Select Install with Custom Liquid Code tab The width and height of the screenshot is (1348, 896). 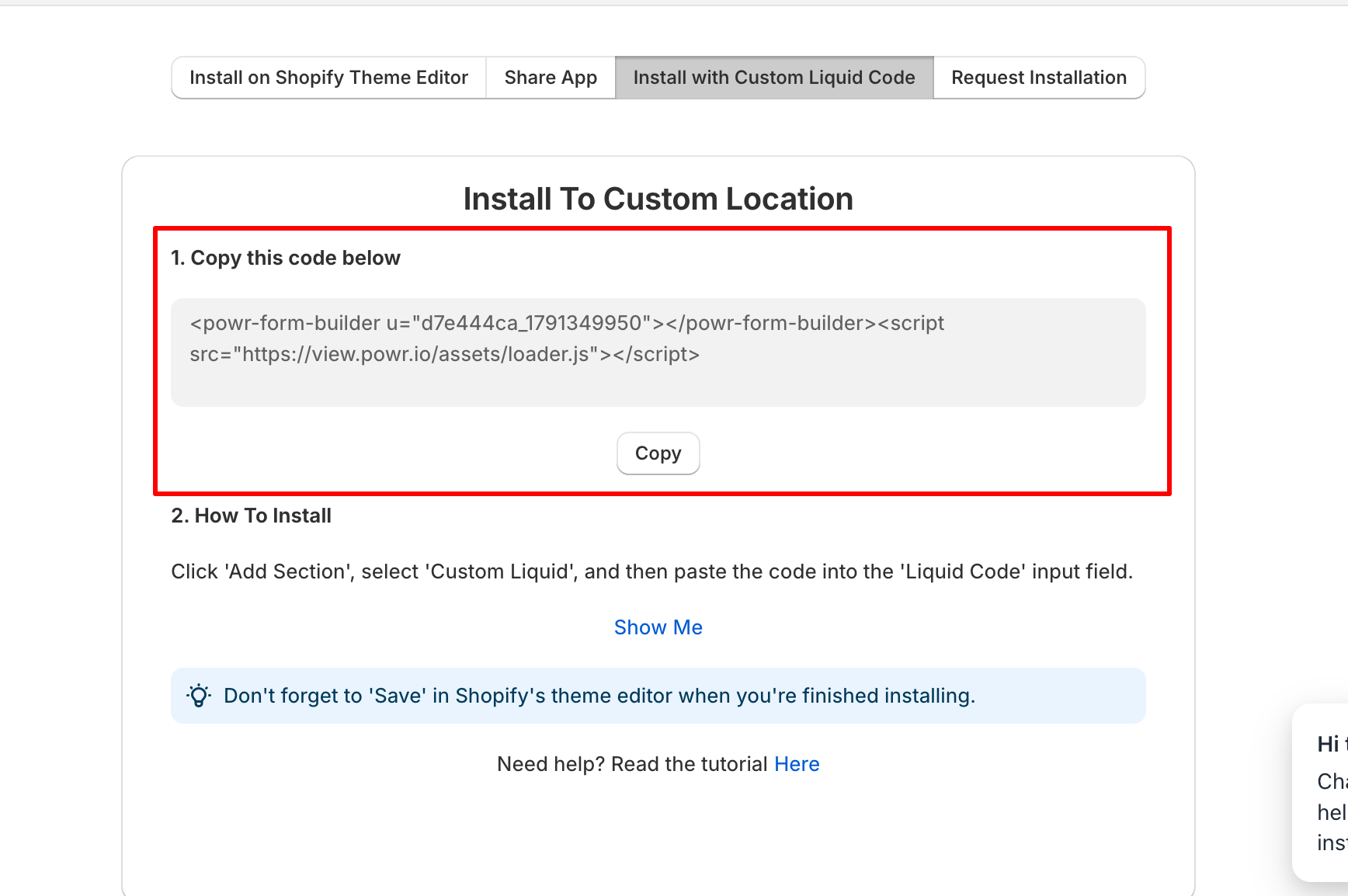point(774,78)
